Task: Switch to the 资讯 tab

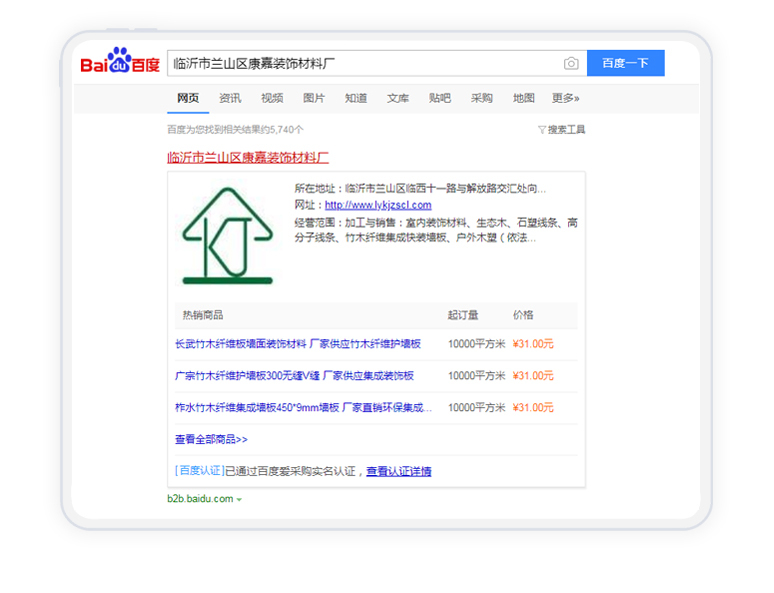Action: pyautogui.click(x=230, y=98)
